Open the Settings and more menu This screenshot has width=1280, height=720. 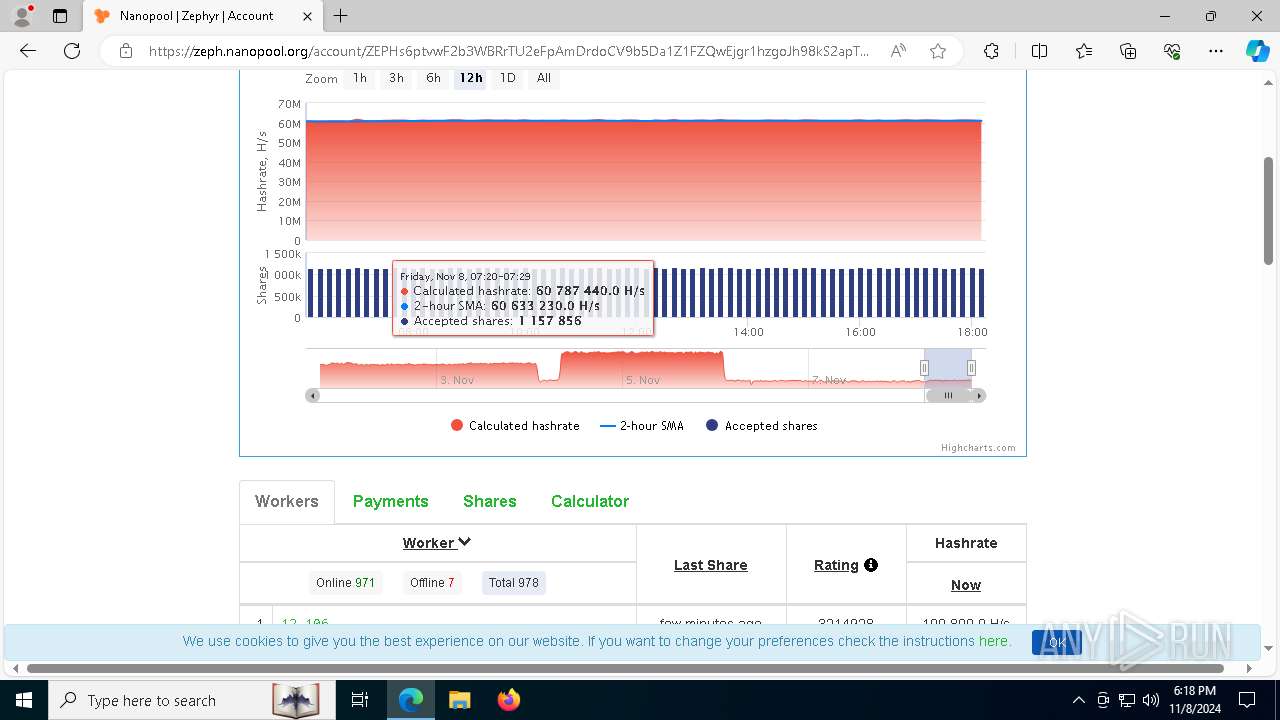[1216, 51]
